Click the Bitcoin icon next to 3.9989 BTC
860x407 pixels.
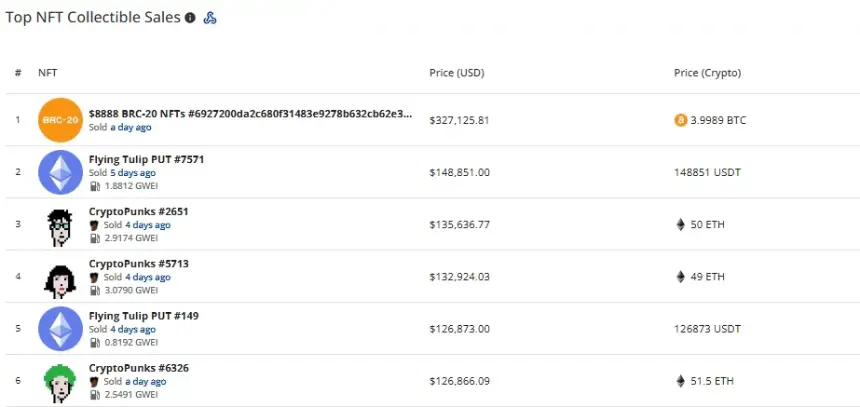pos(681,120)
